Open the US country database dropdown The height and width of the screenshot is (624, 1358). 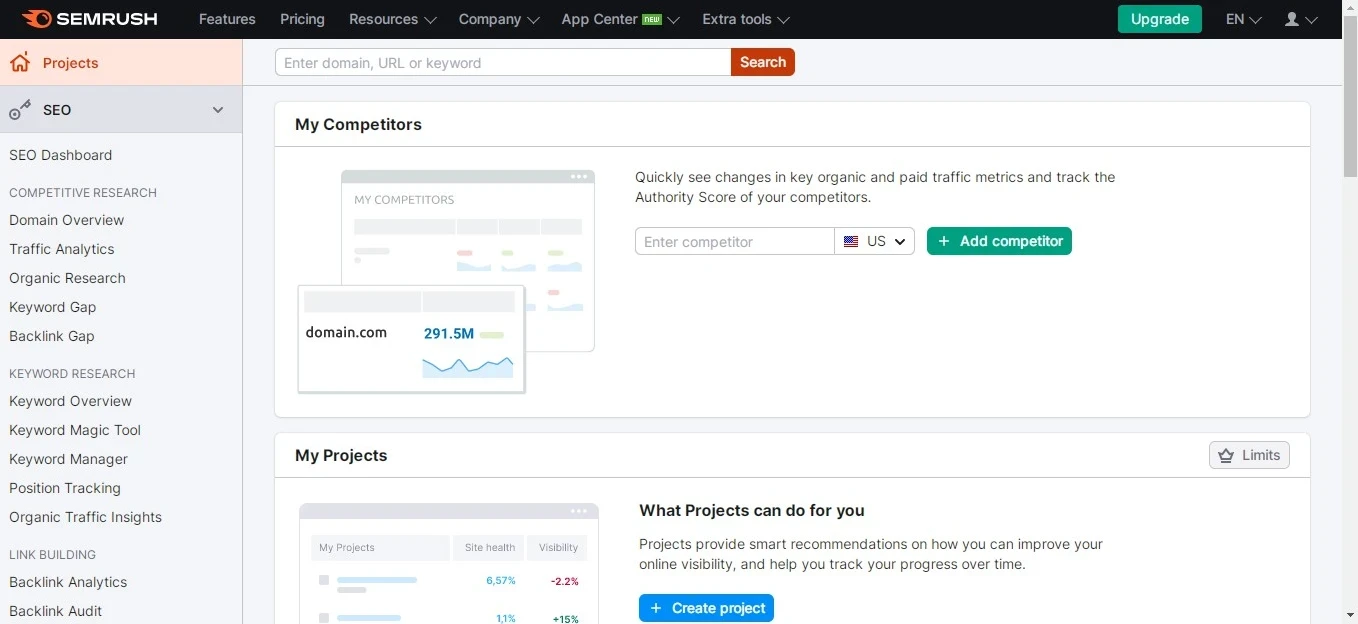coord(875,242)
